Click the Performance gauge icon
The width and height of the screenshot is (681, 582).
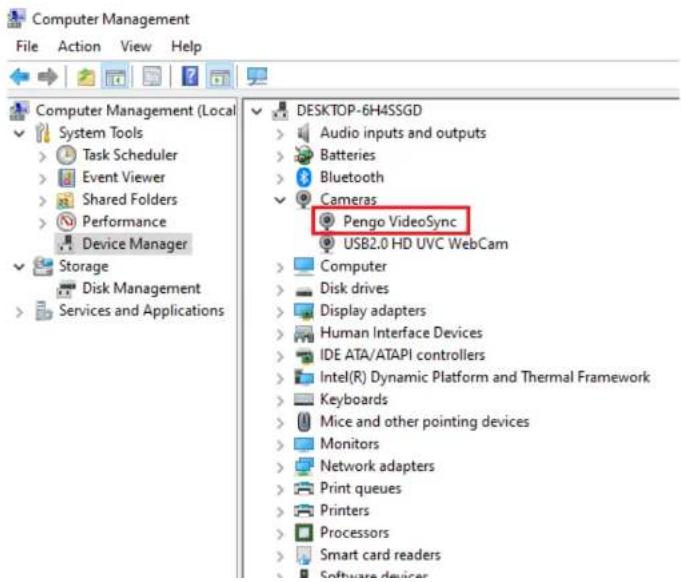66,222
